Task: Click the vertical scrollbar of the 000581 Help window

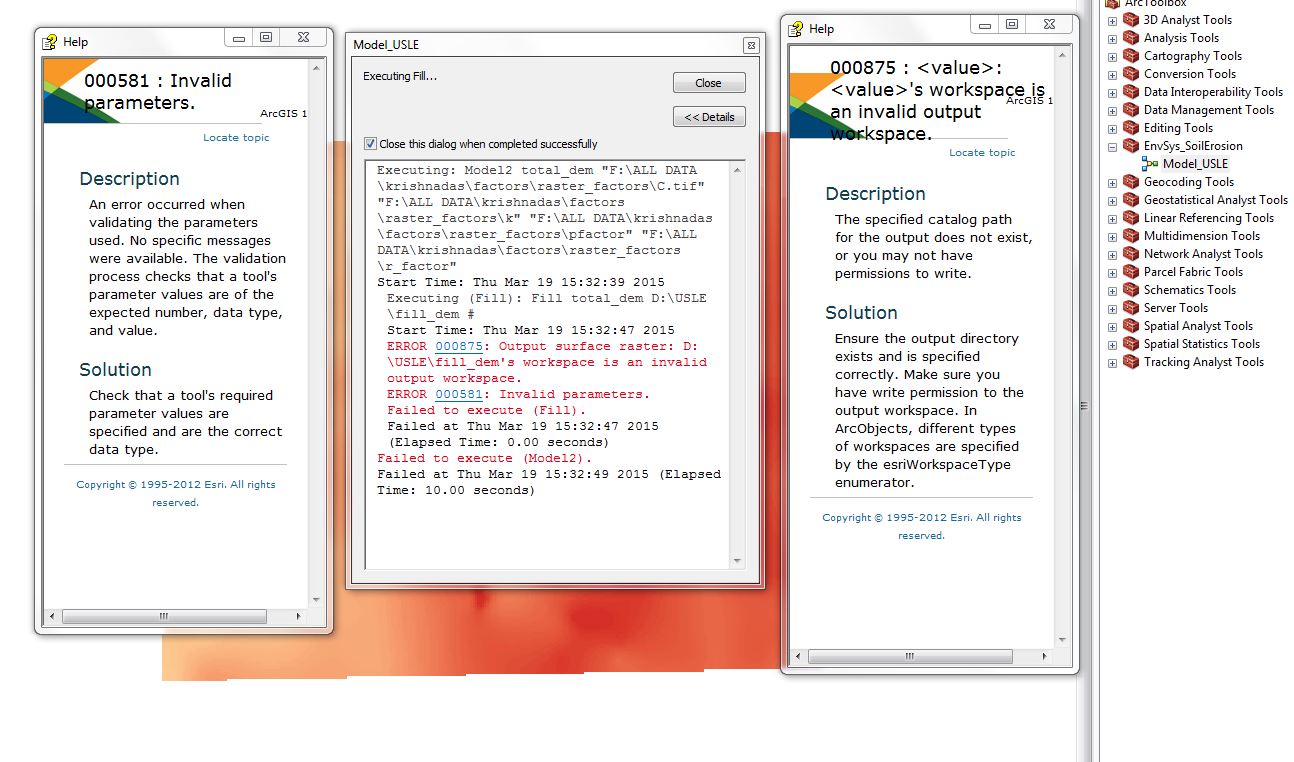Action: (316, 333)
